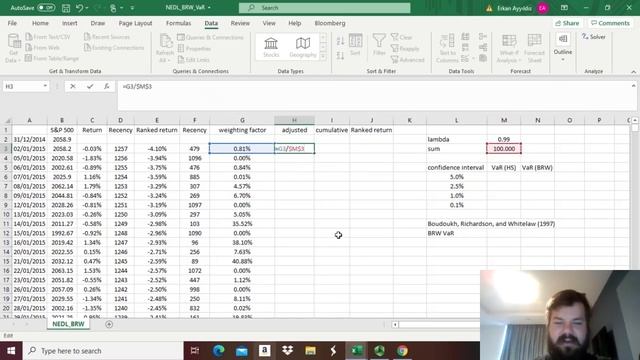Viewport: 640px width, 360px height.
Task: Click the horizontal scrollbar left arrow
Action: tap(395, 324)
